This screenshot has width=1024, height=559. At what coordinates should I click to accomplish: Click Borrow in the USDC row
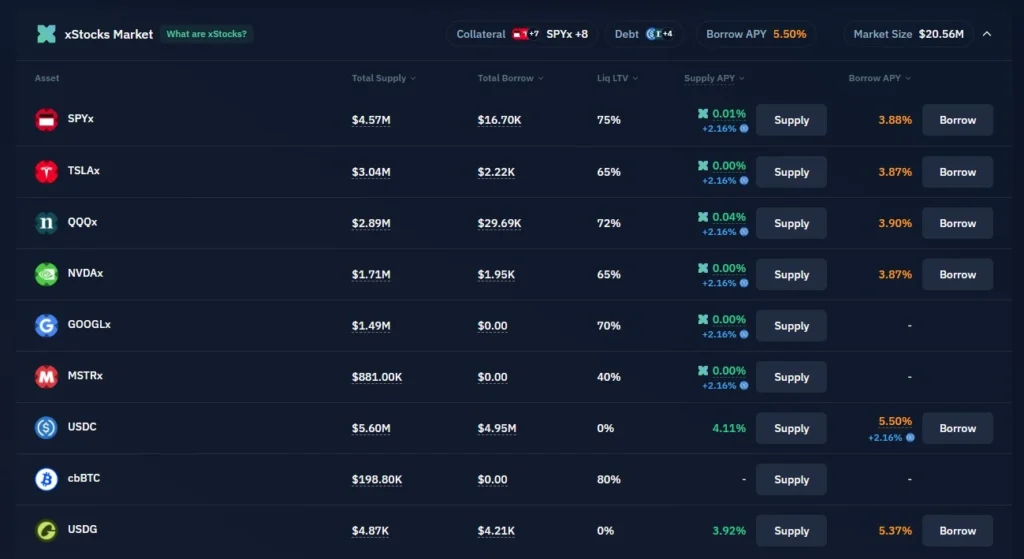pyautogui.click(x=957, y=428)
